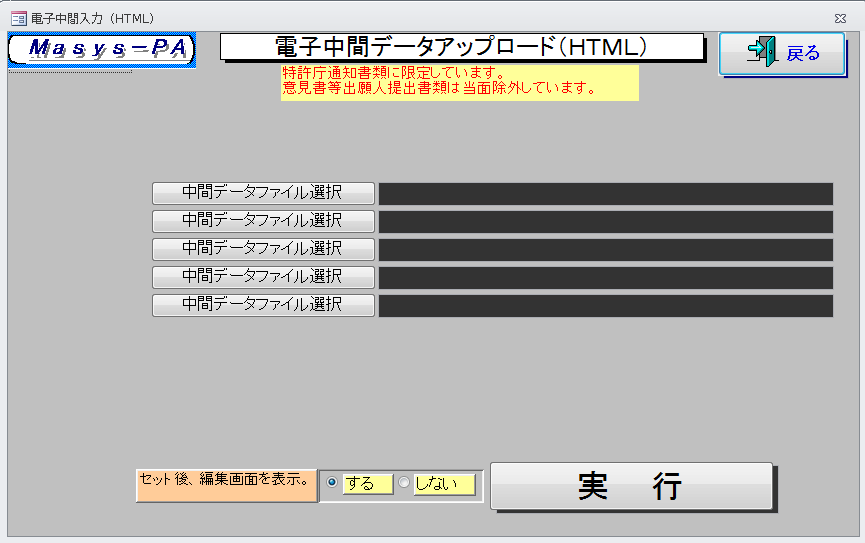Click the third 中間データファイル選択 button
865x543 pixels.
tap(263, 249)
